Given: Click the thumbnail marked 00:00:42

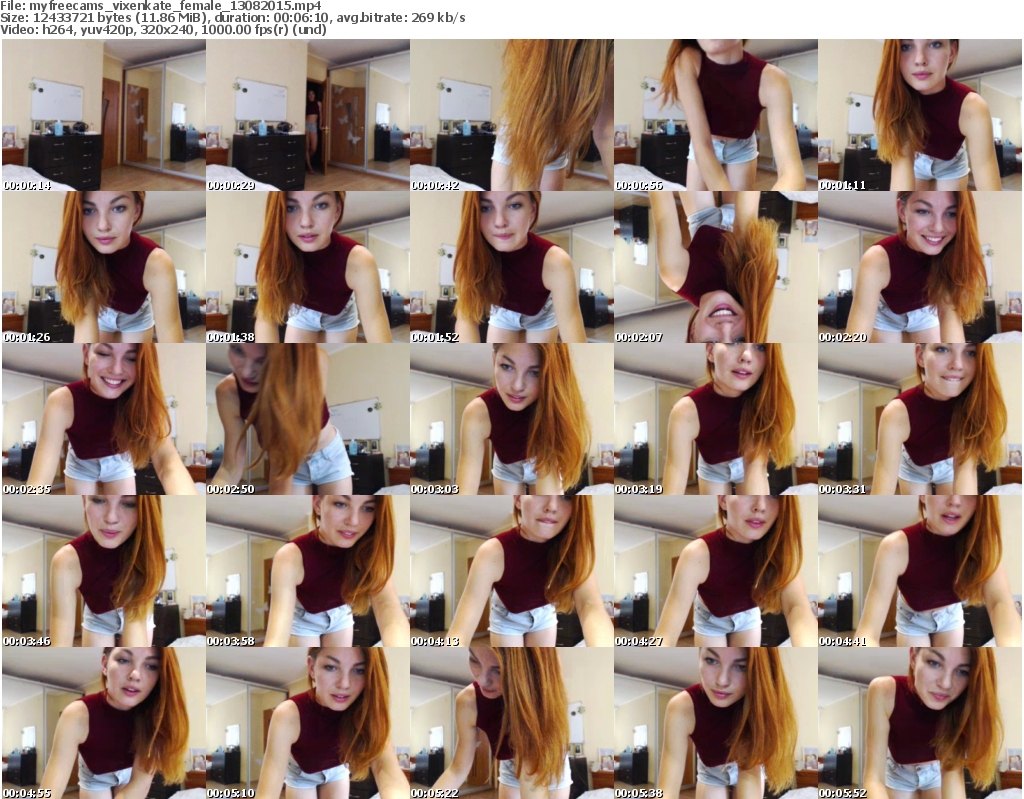Looking at the screenshot, I should coord(512,115).
